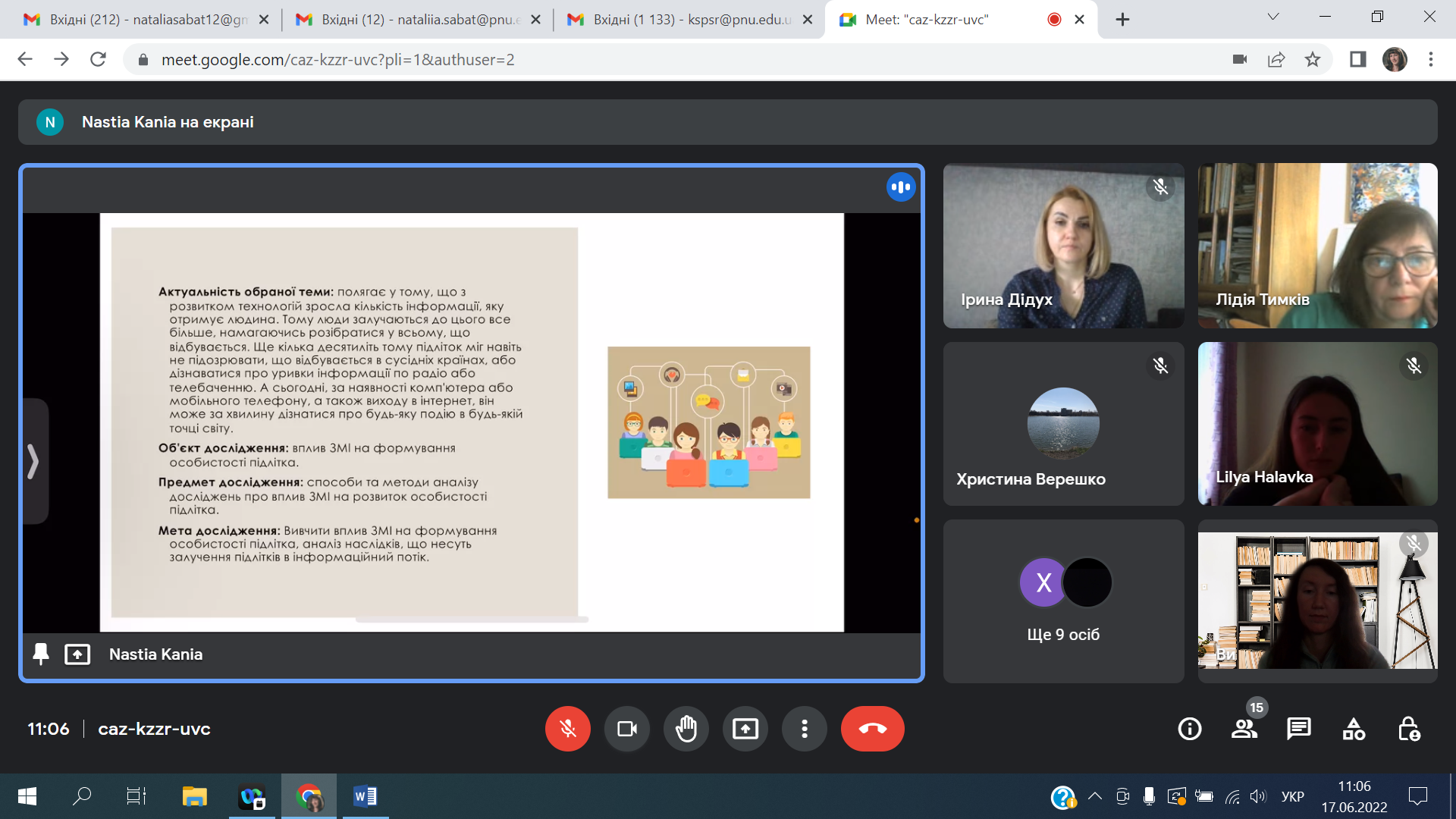Show participants list with 15 badge
The width and height of the screenshot is (1456, 819).
pos(1244,729)
